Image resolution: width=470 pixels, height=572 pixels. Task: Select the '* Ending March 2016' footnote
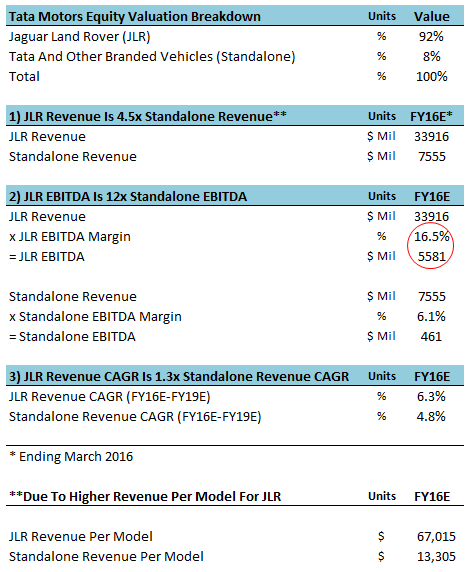coord(71,457)
